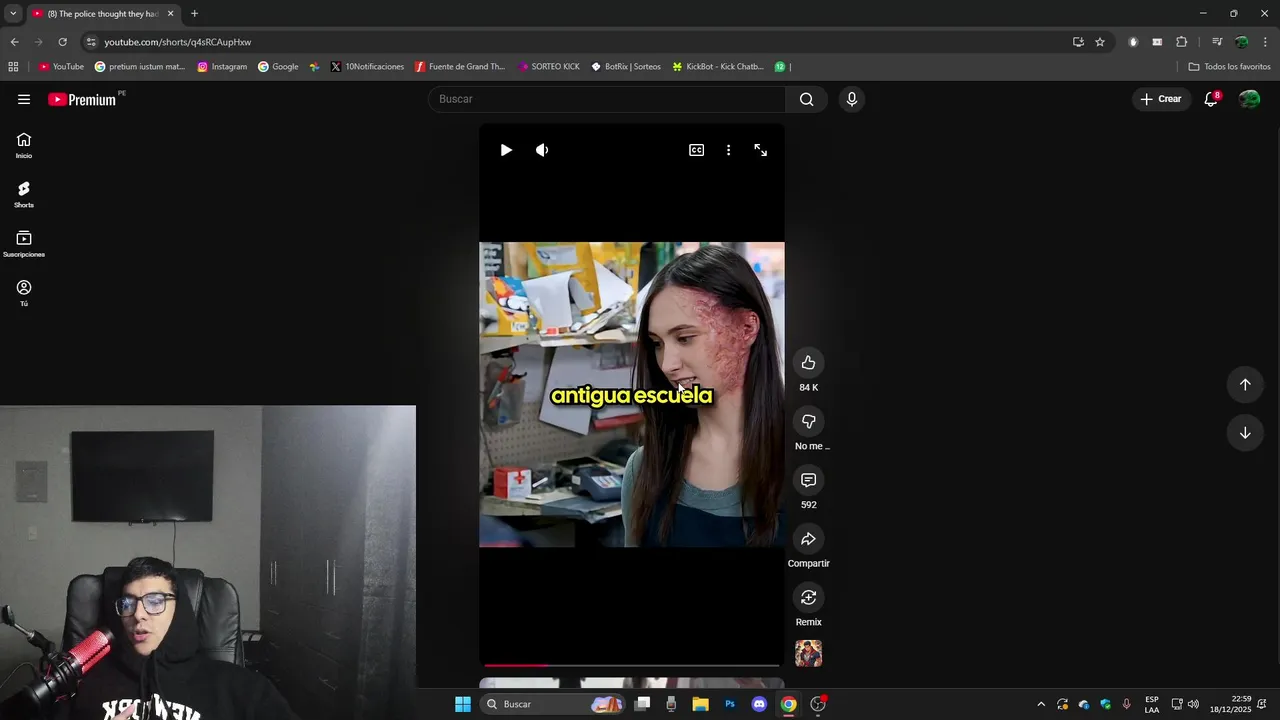Go to the next Short (down arrow)
1280x720 pixels.
click(x=1245, y=433)
